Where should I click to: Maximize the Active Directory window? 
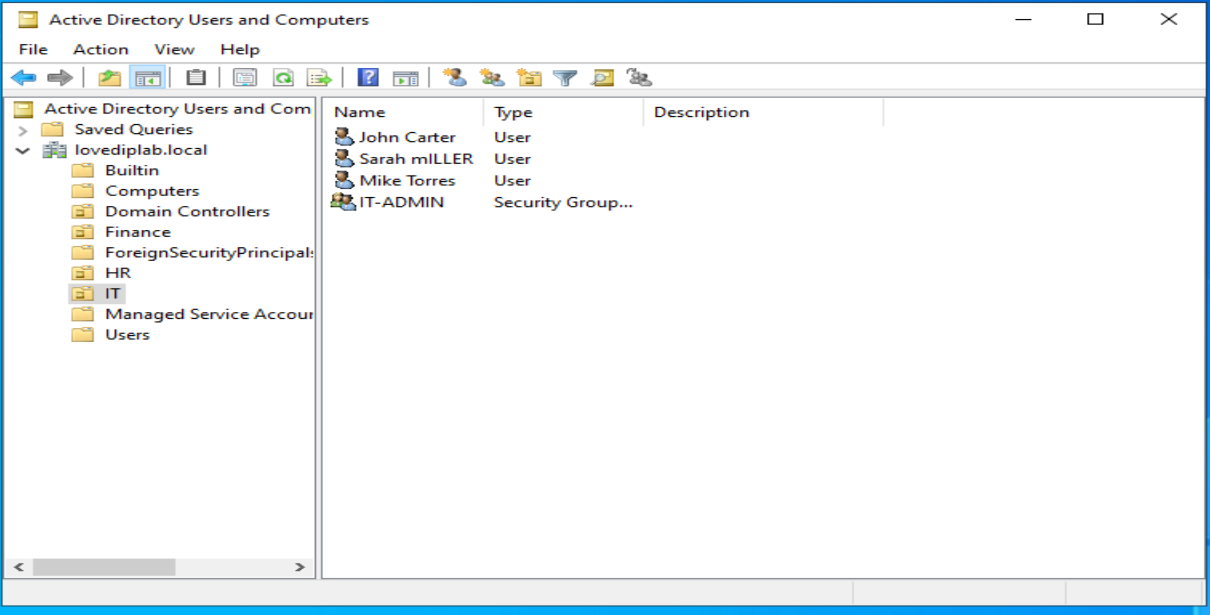pos(1095,19)
